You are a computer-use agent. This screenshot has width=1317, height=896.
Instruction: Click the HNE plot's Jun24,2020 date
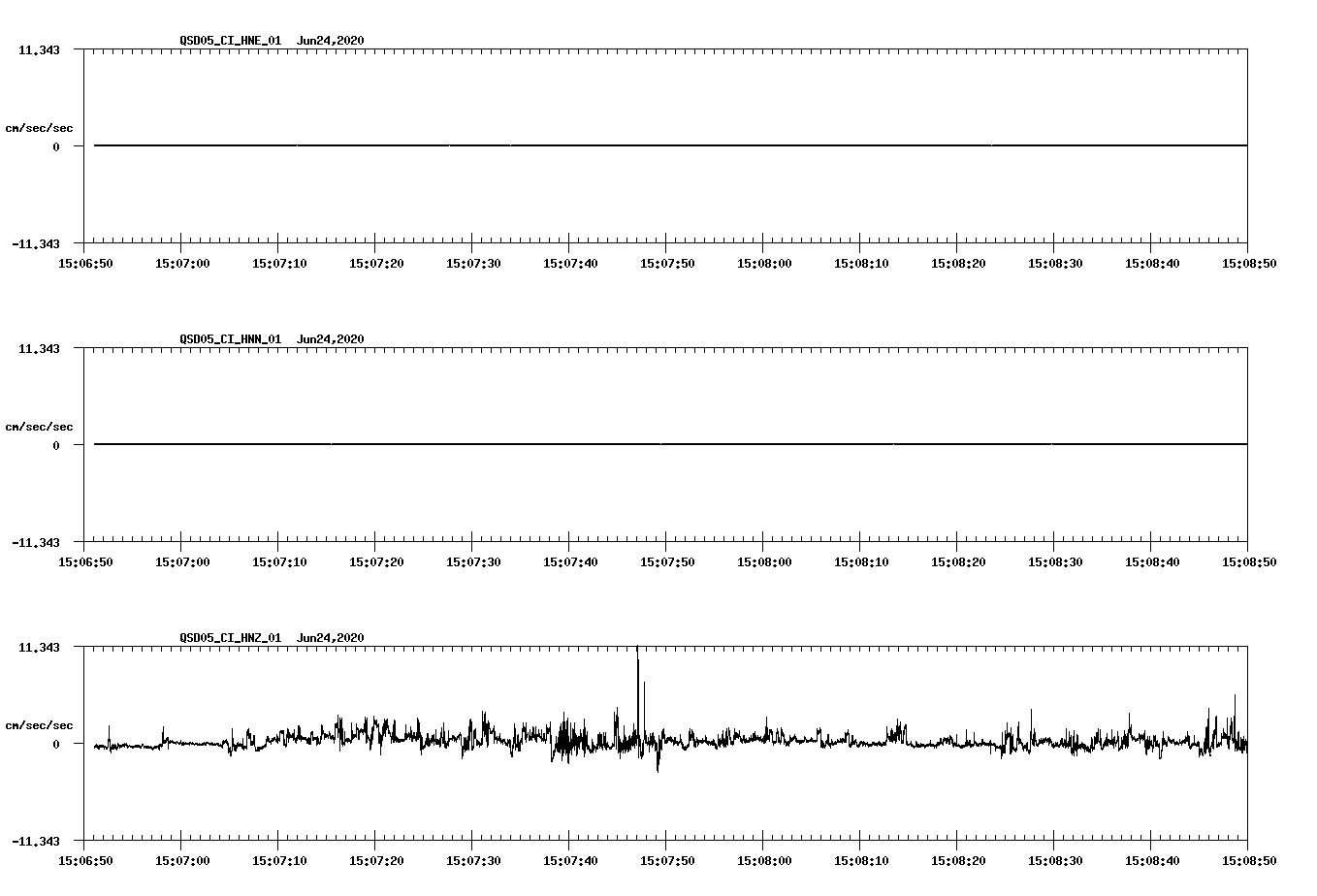pyautogui.click(x=331, y=41)
